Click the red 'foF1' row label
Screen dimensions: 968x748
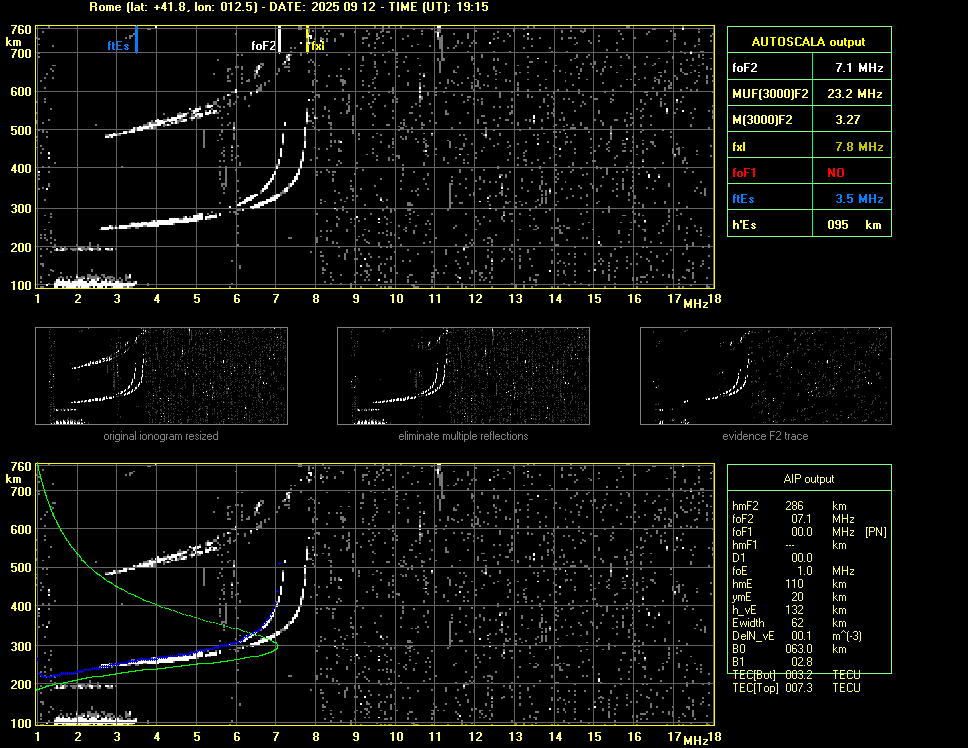[744, 173]
